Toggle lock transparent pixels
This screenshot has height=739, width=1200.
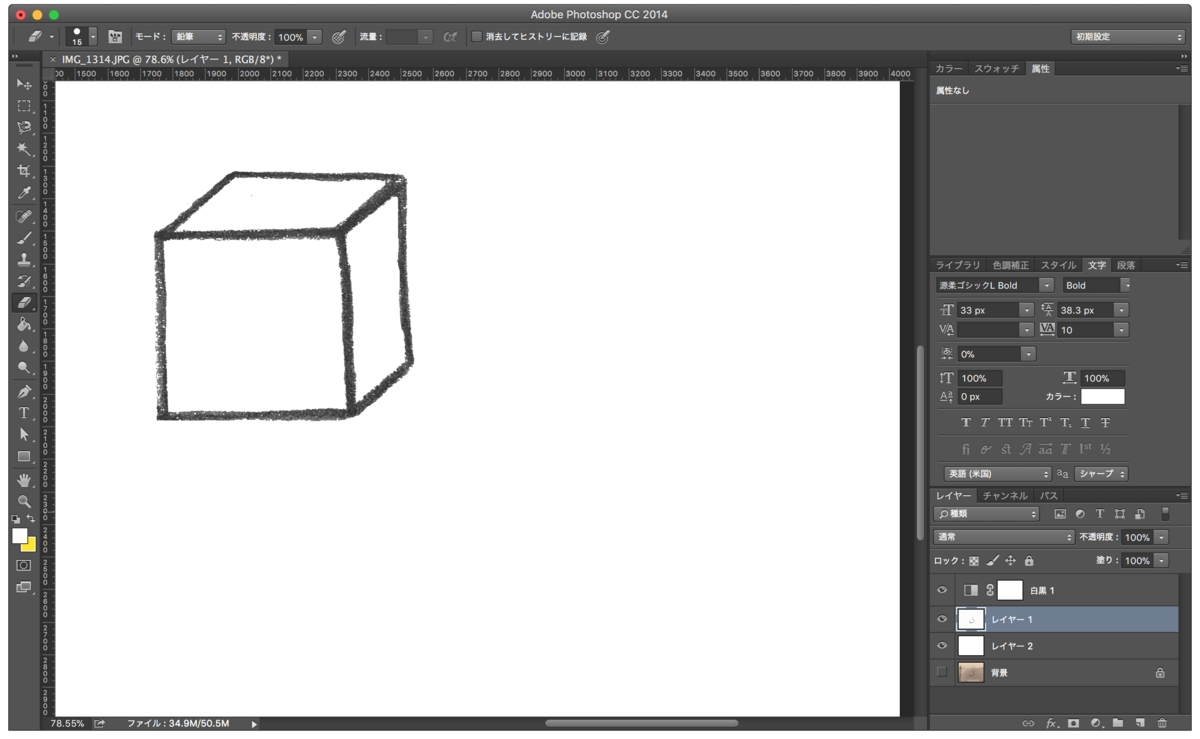(x=974, y=561)
